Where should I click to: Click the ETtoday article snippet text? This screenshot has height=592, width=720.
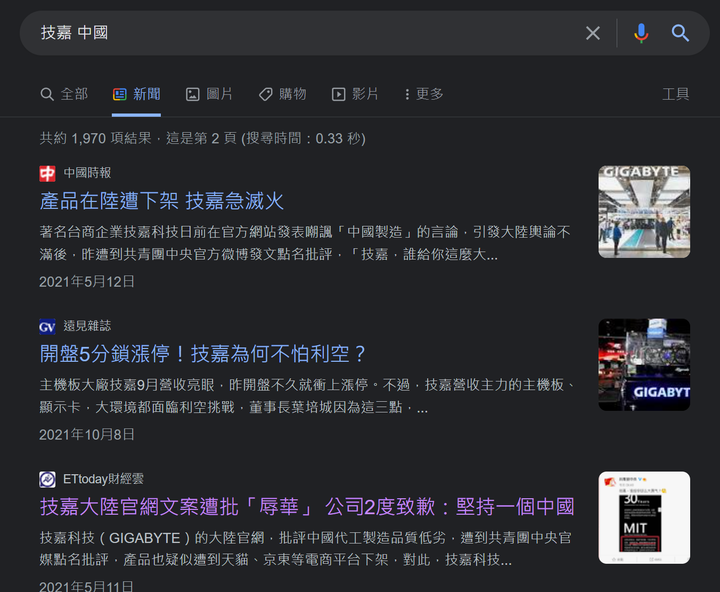pyautogui.click(x=305, y=549)
